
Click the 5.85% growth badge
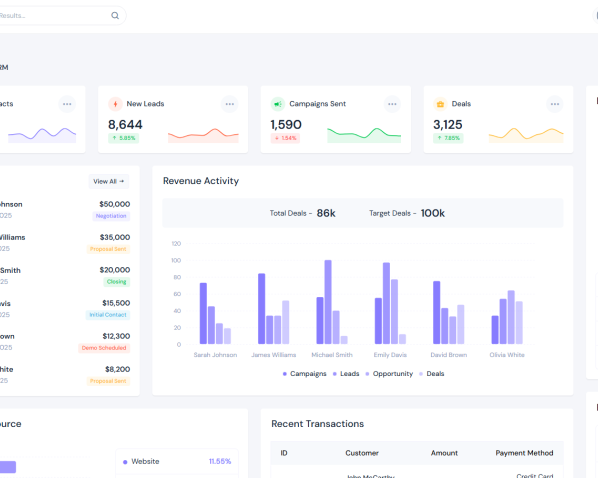click(124, 138)
